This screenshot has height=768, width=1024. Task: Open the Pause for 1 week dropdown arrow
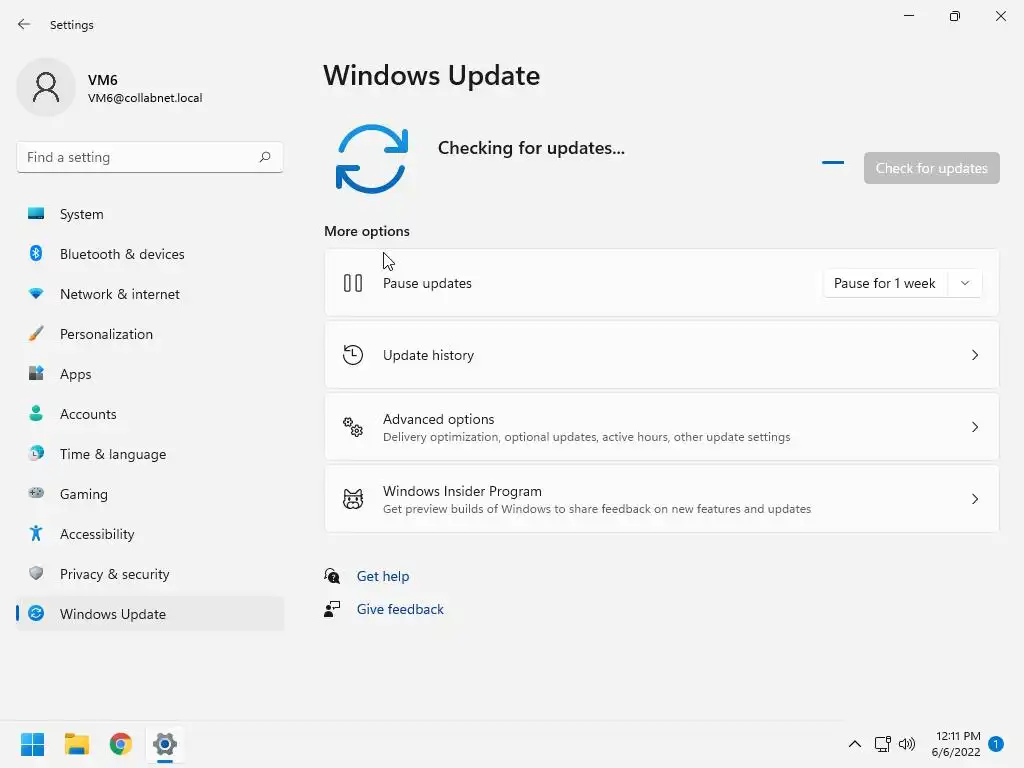coord(965,283)
